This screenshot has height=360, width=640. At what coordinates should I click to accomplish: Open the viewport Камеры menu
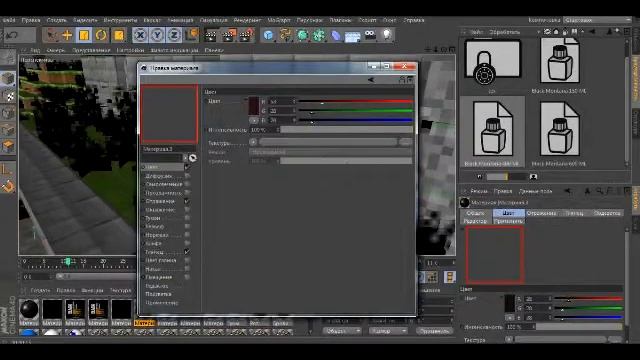pos(56,50)
